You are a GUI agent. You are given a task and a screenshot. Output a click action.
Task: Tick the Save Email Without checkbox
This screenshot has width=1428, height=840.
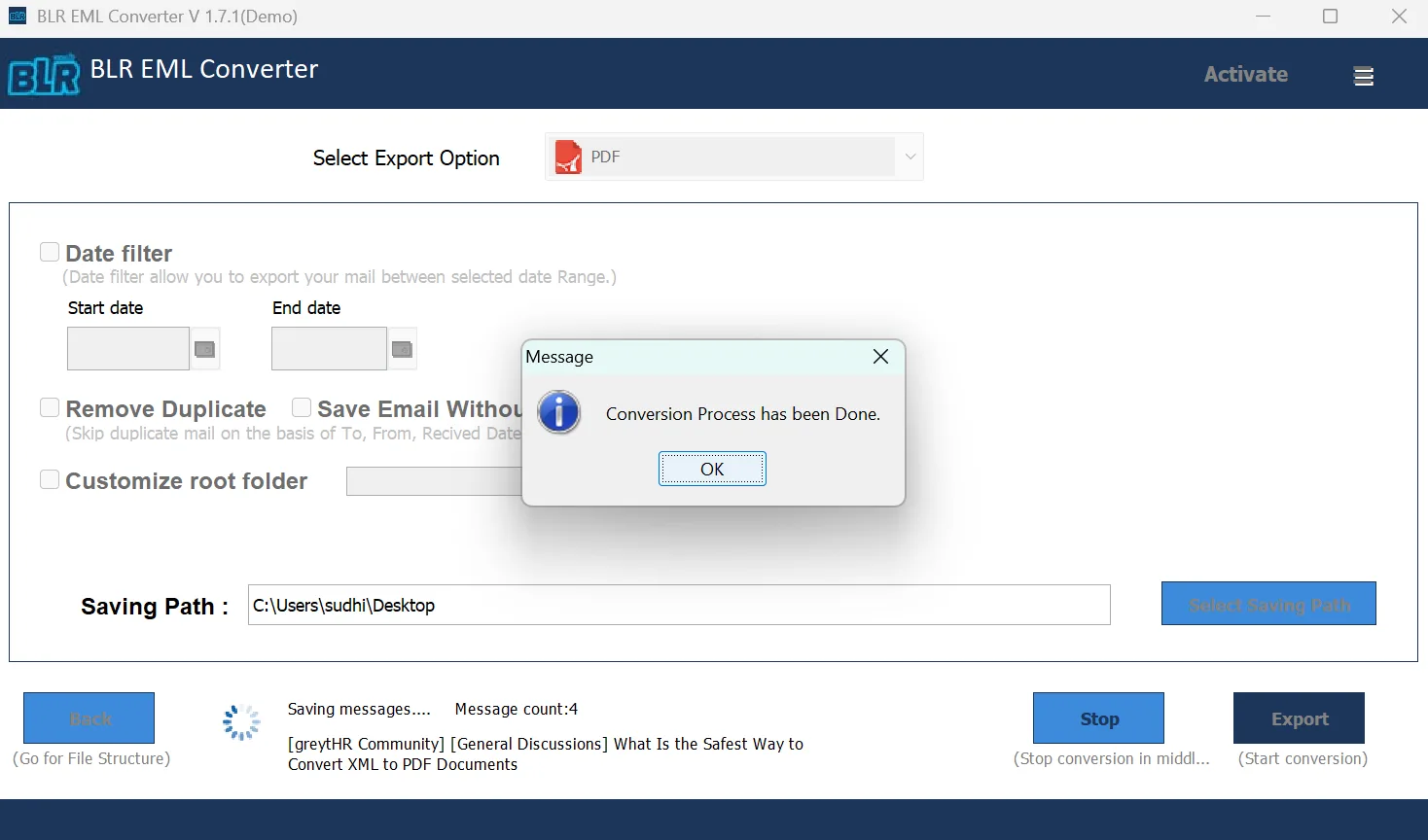click(x=302, y=408)
